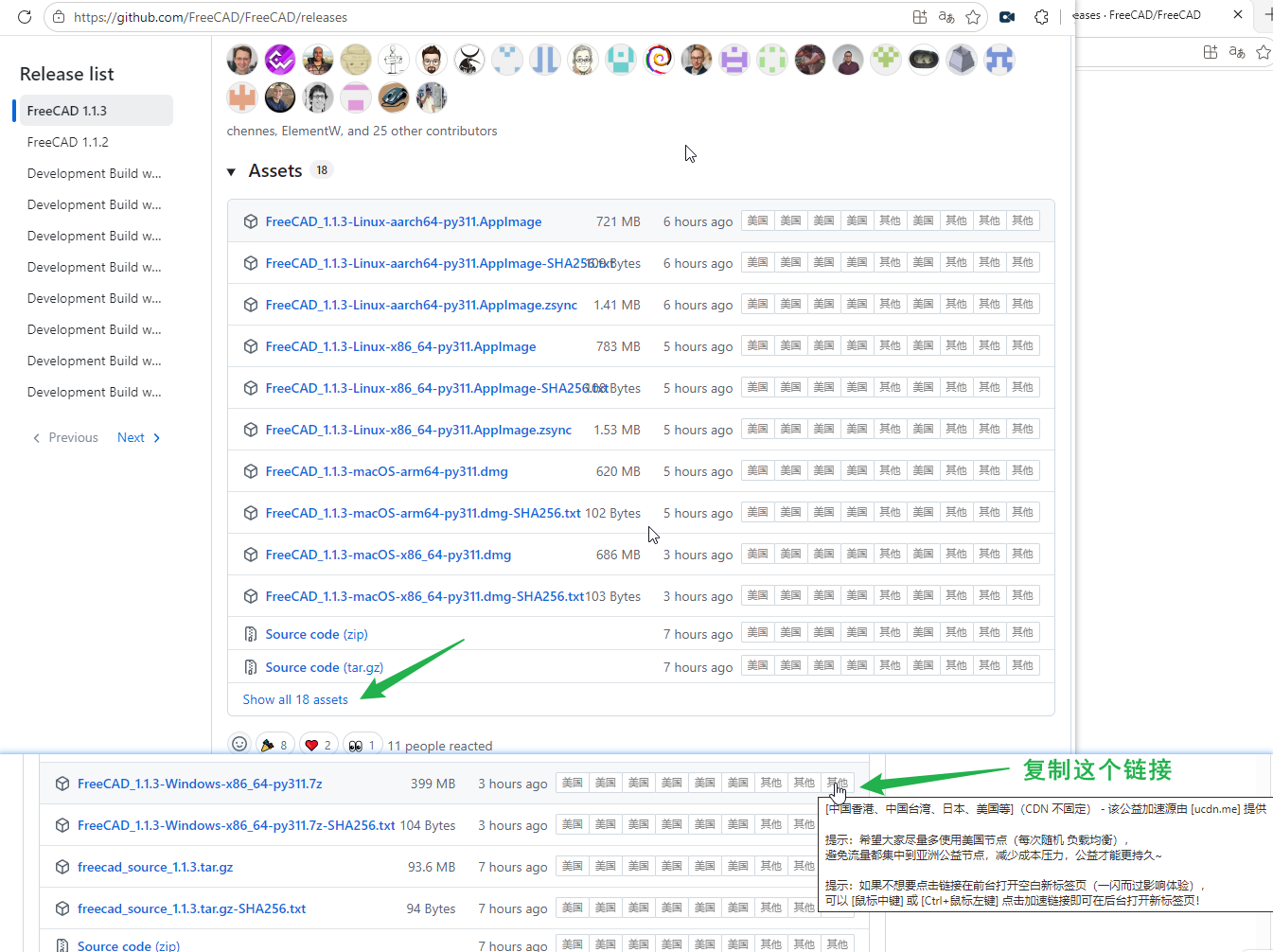The height and width of the screenshot is (952, 1273).
Task: Open split screen icon in the right browser window
Action: pyautogui.click(x=1211, y=52)
